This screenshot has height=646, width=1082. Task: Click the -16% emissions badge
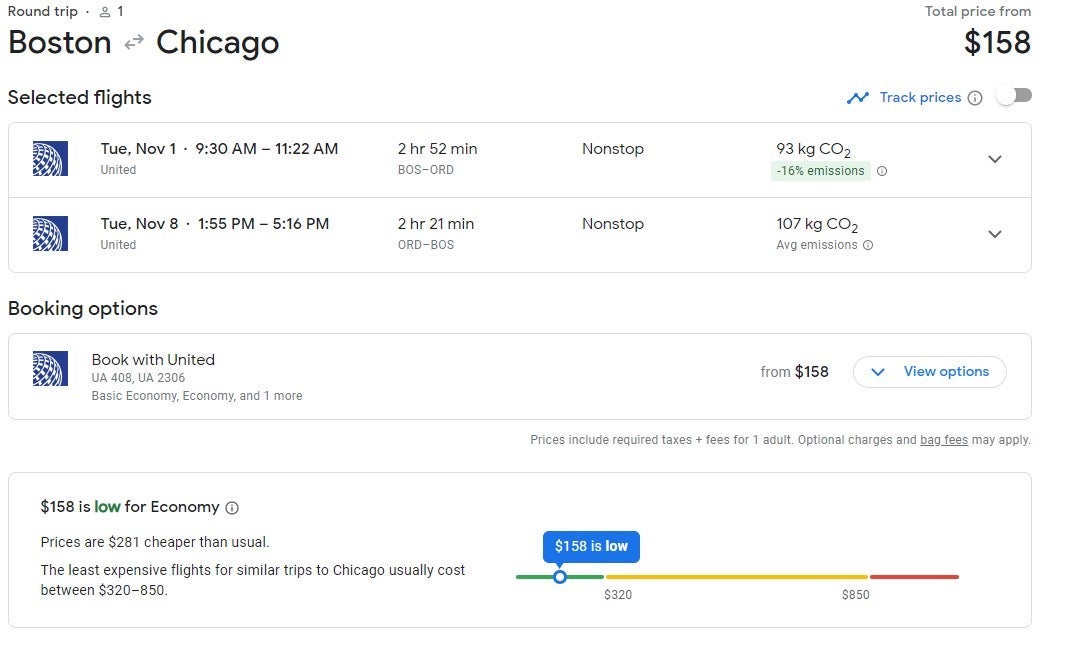click(x=820, y=171)
